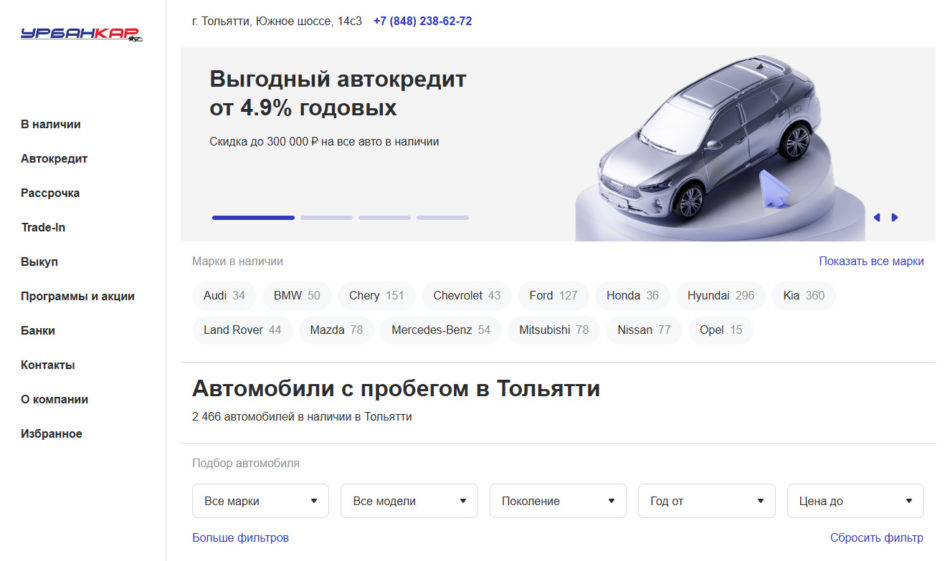Click the Автомобили с пробегом в Тольятти heading
950x561 pixels.
[396, 388]
